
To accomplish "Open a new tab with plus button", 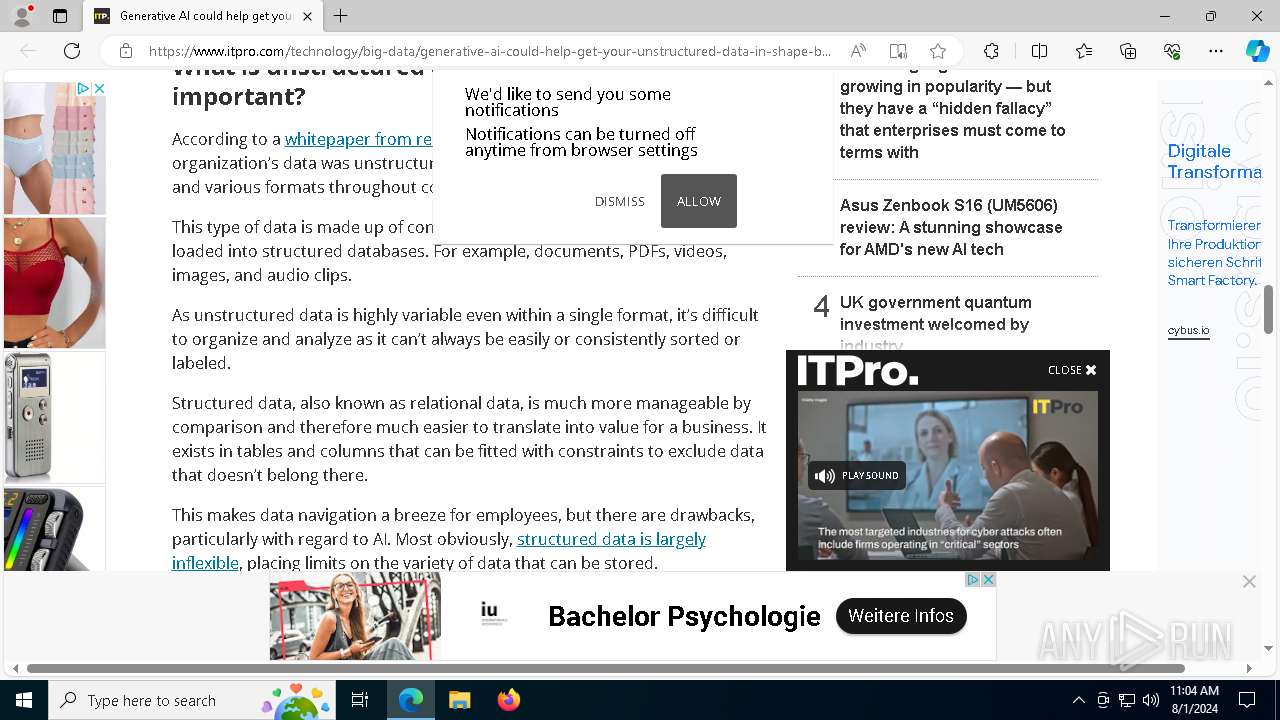I will tap(340, 16).
